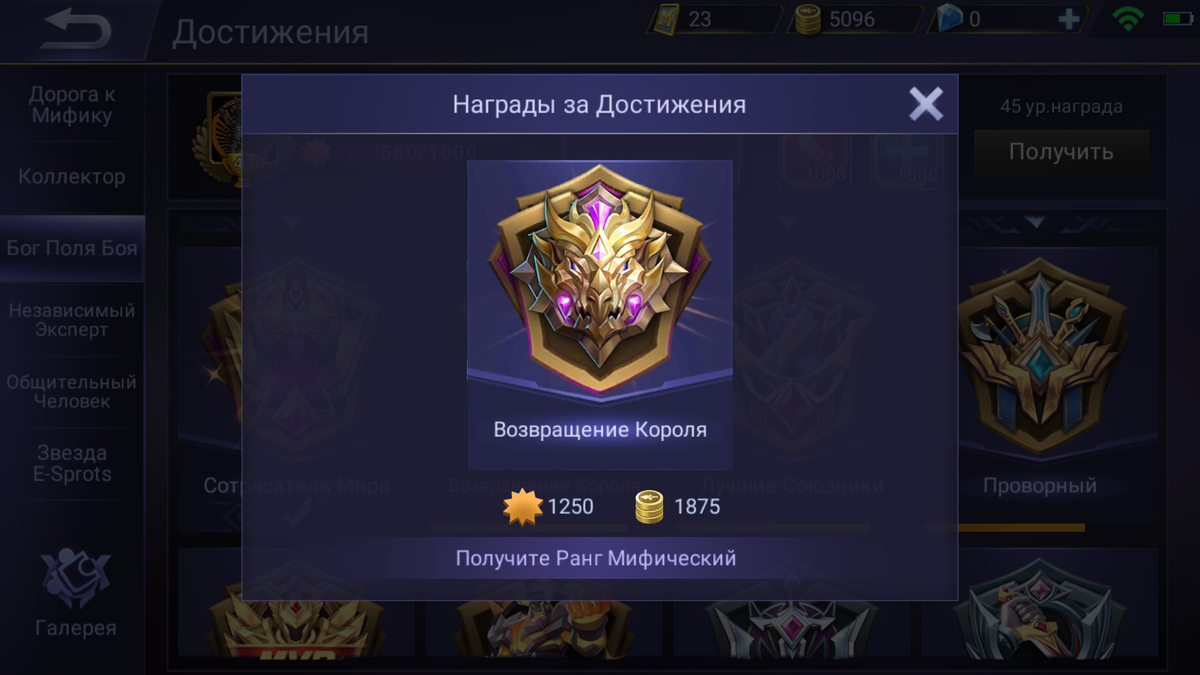
Task: Open the Независимый Эксперт tab
Action: [x=72, y=320]
